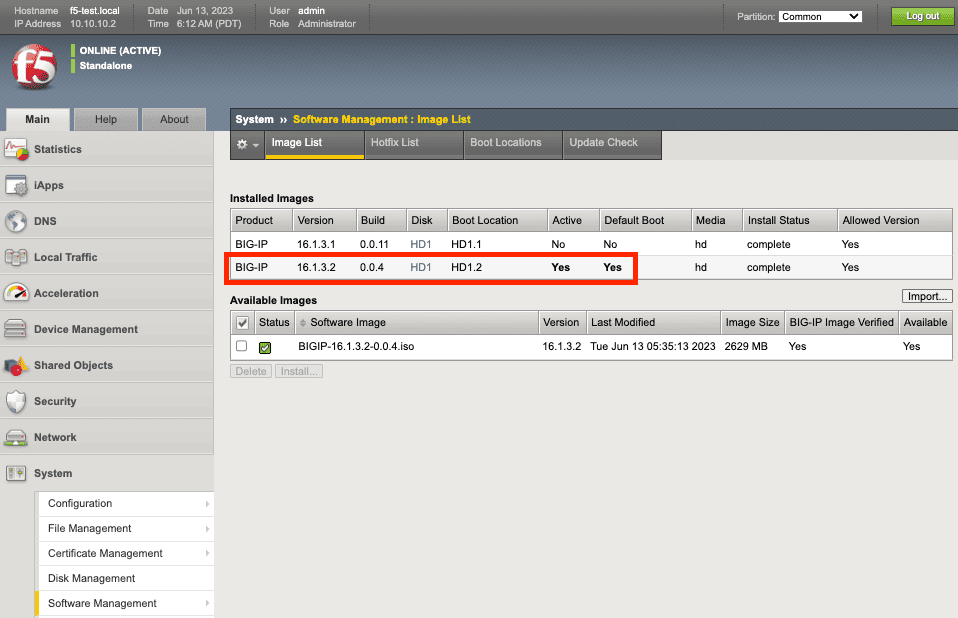Expand the Configuration submenu arrow

click(207, 504)
